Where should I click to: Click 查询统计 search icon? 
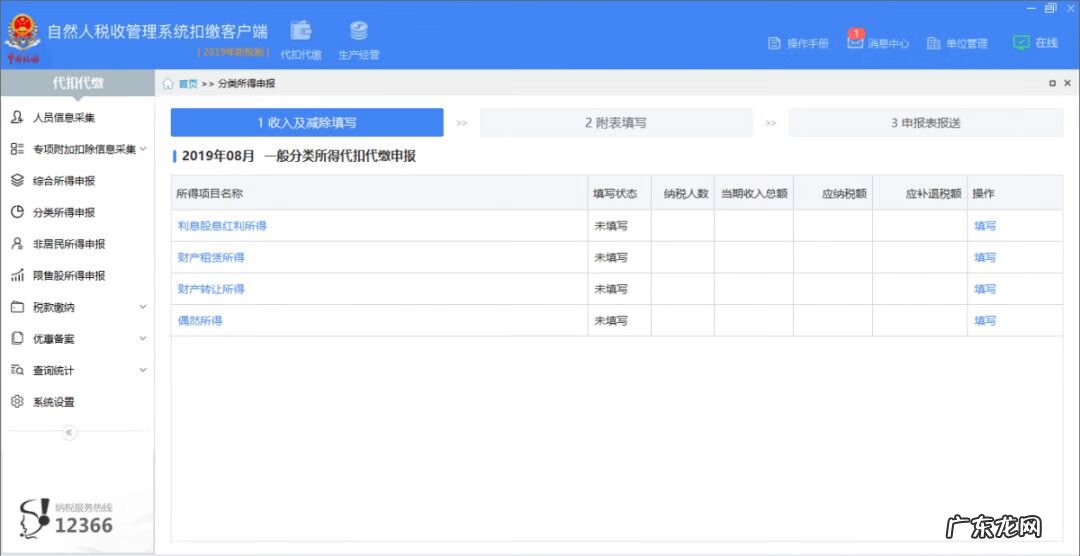click(x=17, y=371)
